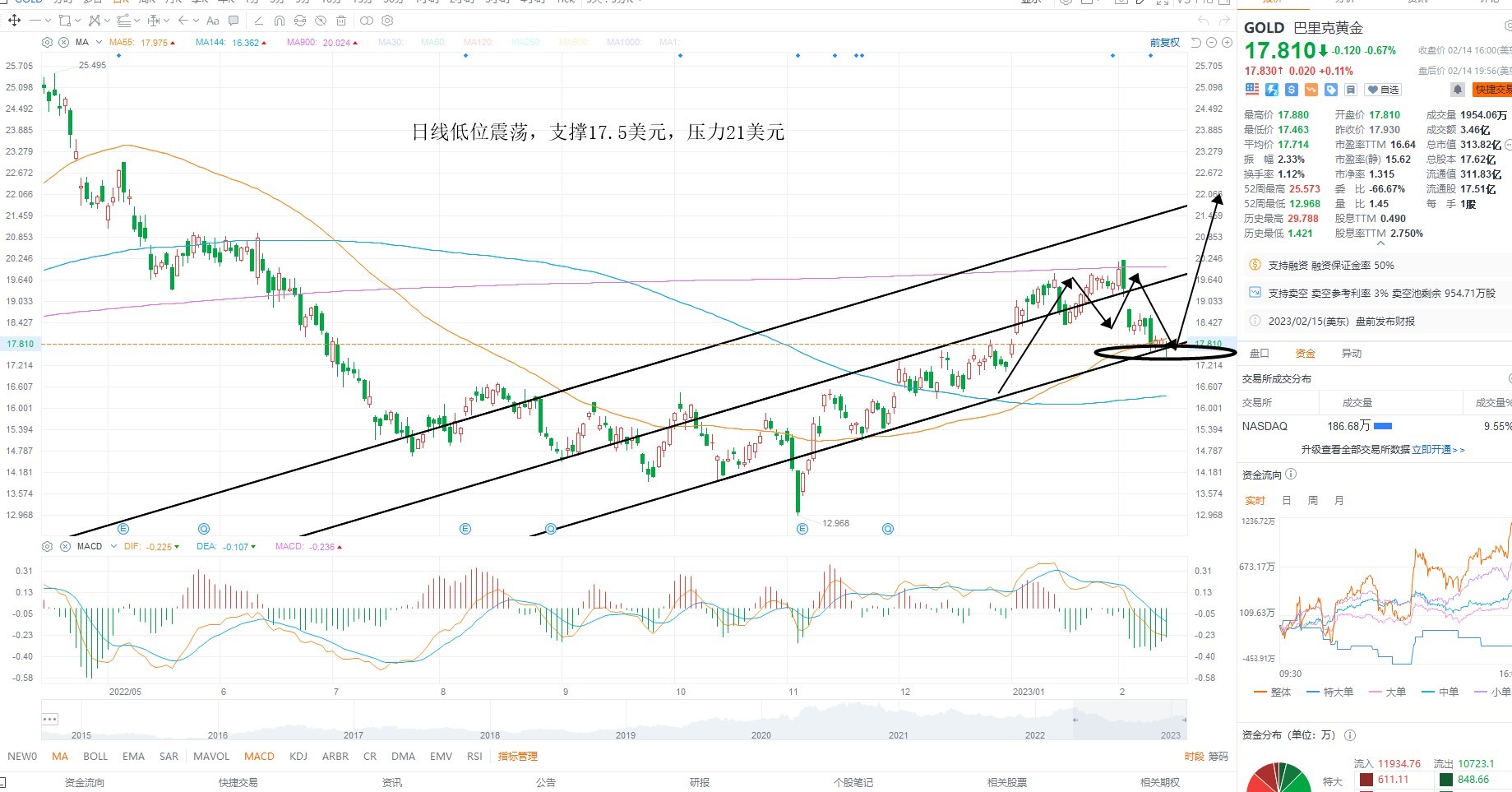Screen dimensions: 1512x792
Task: Enable the magnet snap tool
Action: pyautogui.click(x=280, y=21)
